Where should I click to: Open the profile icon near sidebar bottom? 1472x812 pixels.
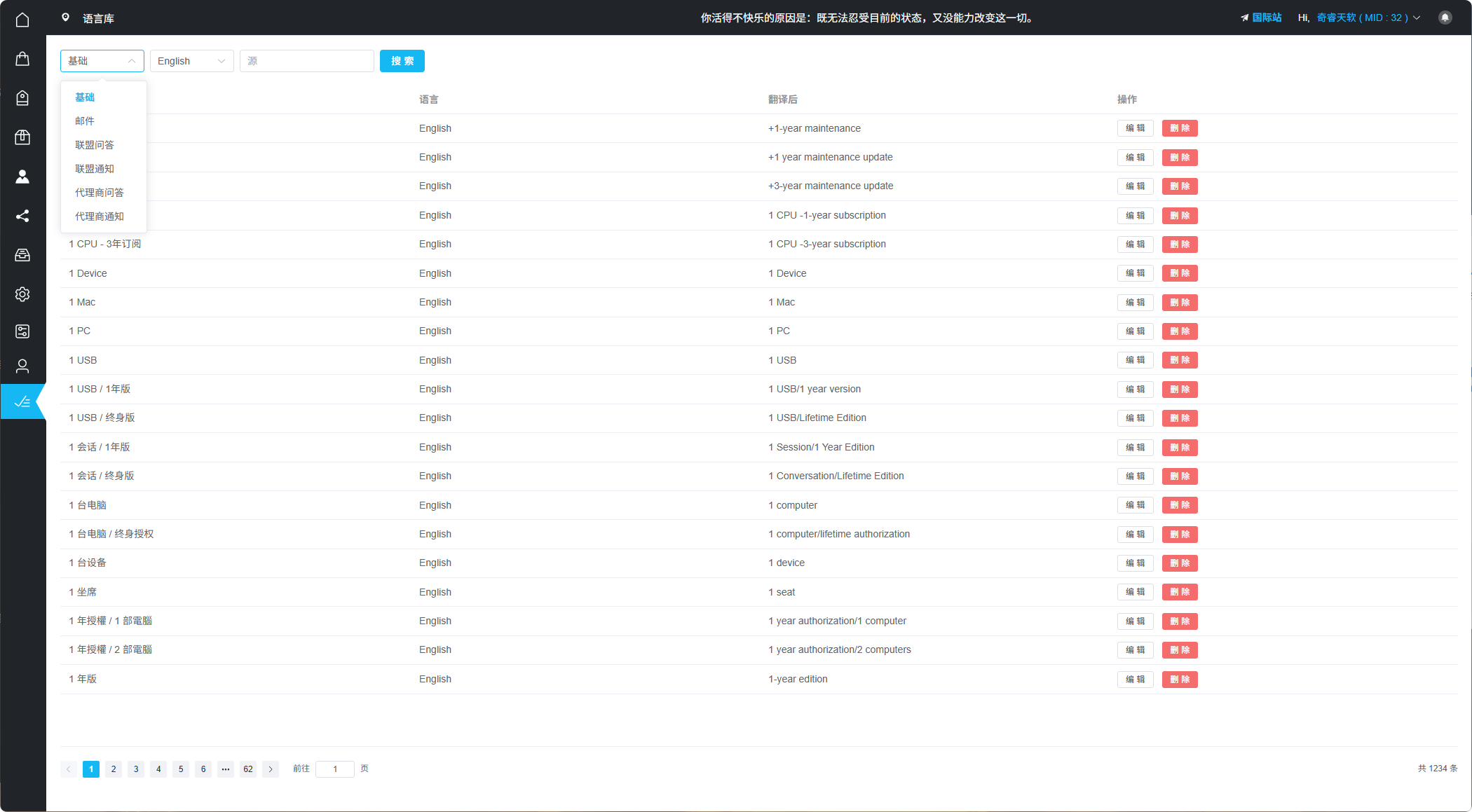tap(22, 366)
